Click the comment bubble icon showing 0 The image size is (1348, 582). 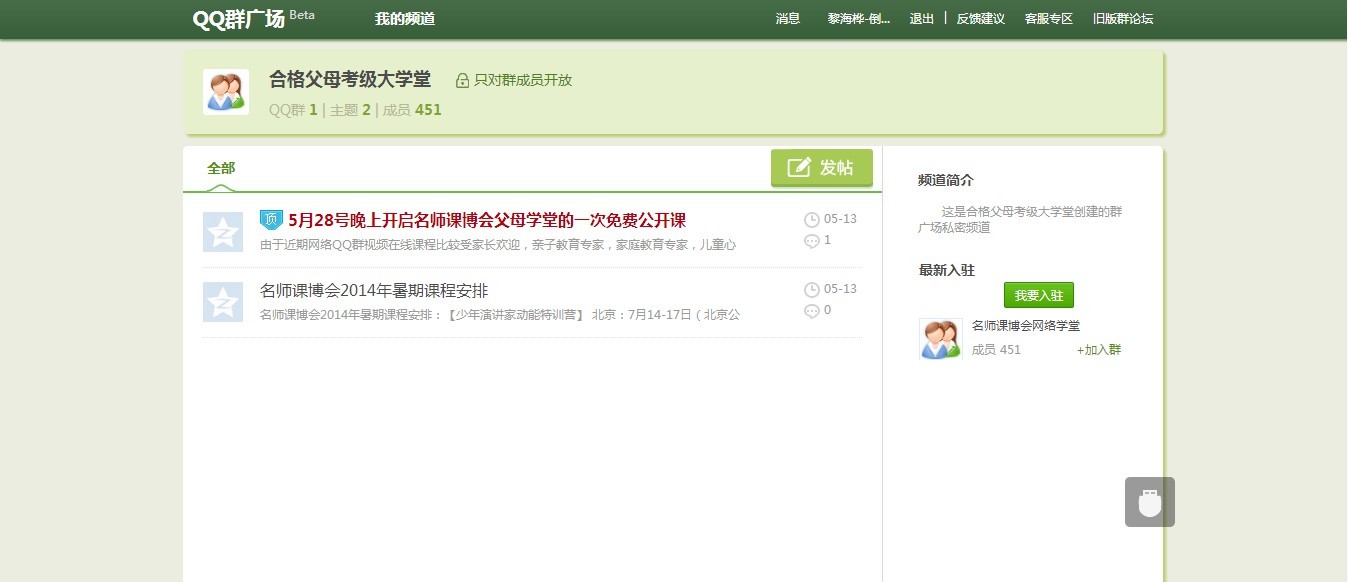pos(811,311)
